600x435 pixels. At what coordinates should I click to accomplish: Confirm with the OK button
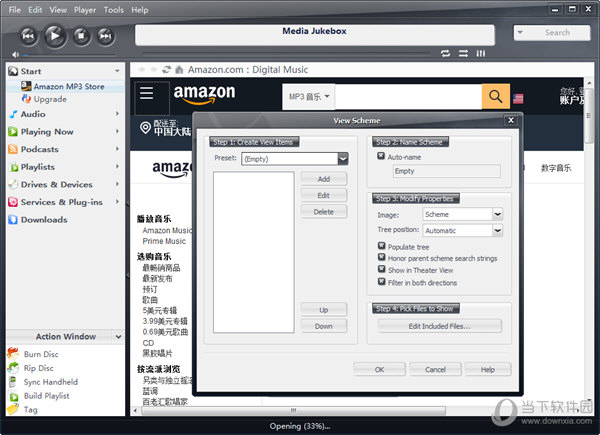[379, 369]
